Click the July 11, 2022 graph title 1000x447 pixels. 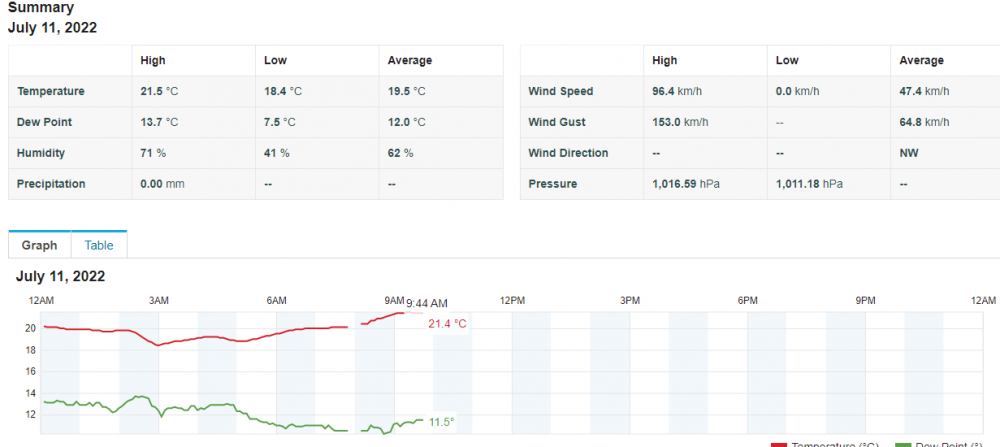(x=61, y=276)
